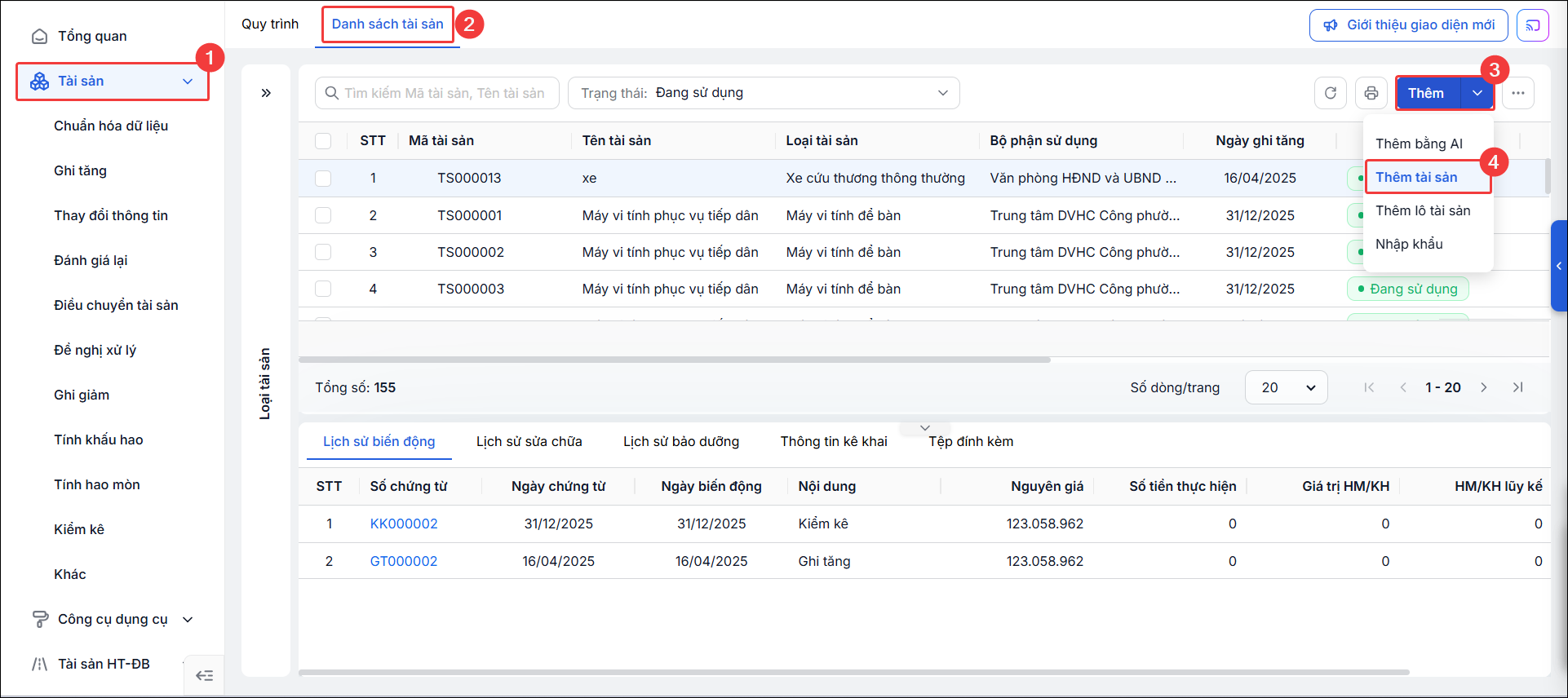Open Điều chuyển tài sản menu item
1568x698 pixels.
[116, 305]
